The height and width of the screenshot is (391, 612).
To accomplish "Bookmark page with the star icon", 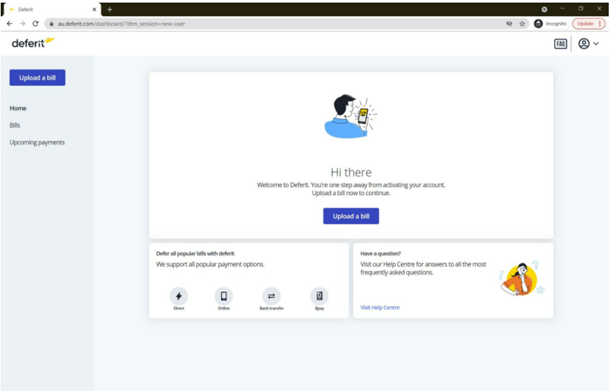I will [522, 24].
